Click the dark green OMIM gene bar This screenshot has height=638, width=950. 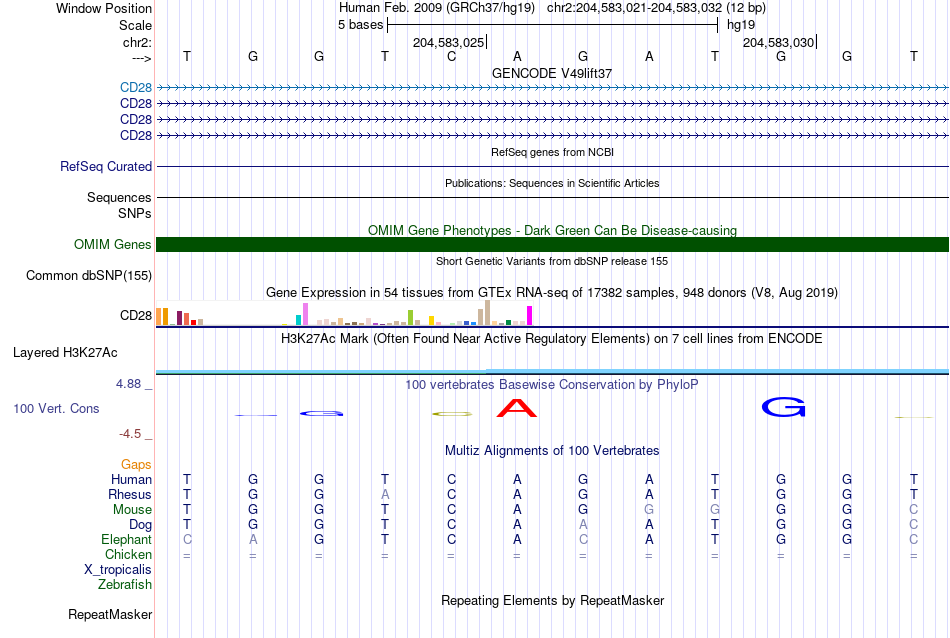[552, 244]
